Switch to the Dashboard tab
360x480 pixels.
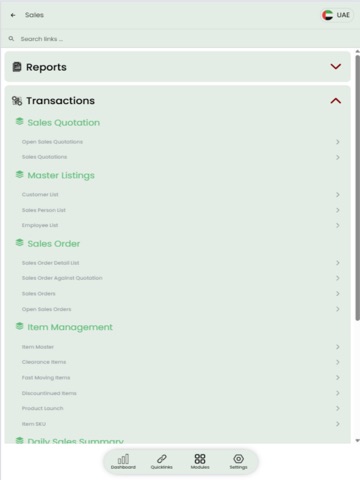tap(123, 462)
